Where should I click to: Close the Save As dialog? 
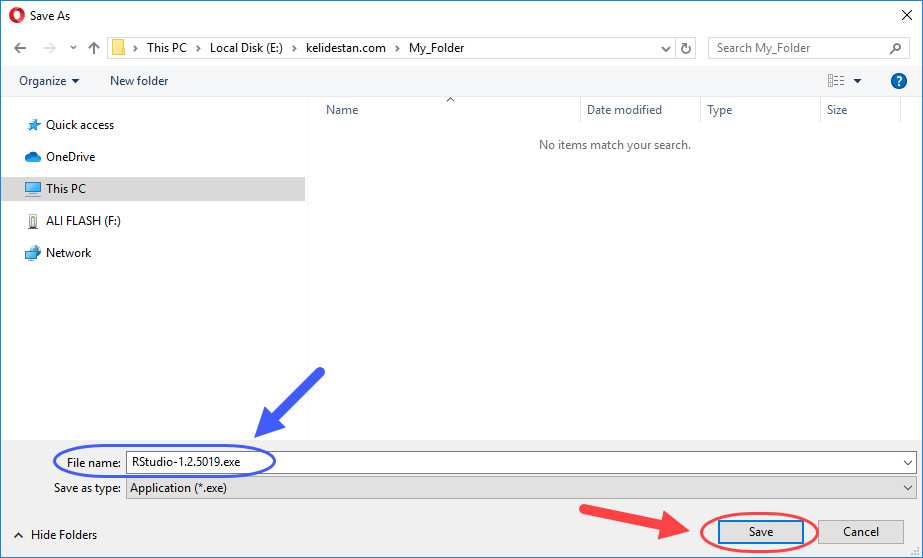point(907,15)
